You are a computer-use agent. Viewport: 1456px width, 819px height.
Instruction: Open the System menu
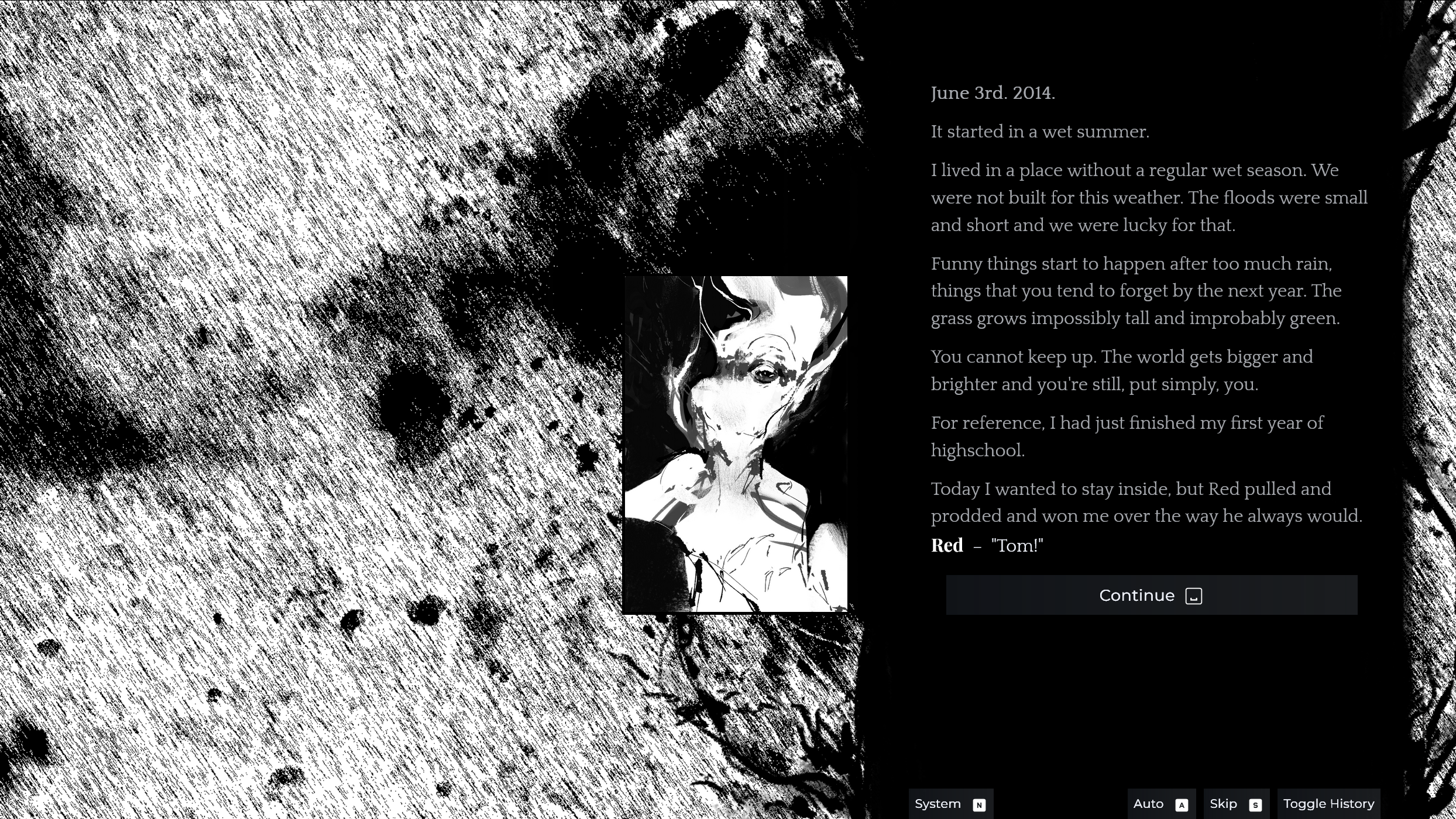[938, 804]
